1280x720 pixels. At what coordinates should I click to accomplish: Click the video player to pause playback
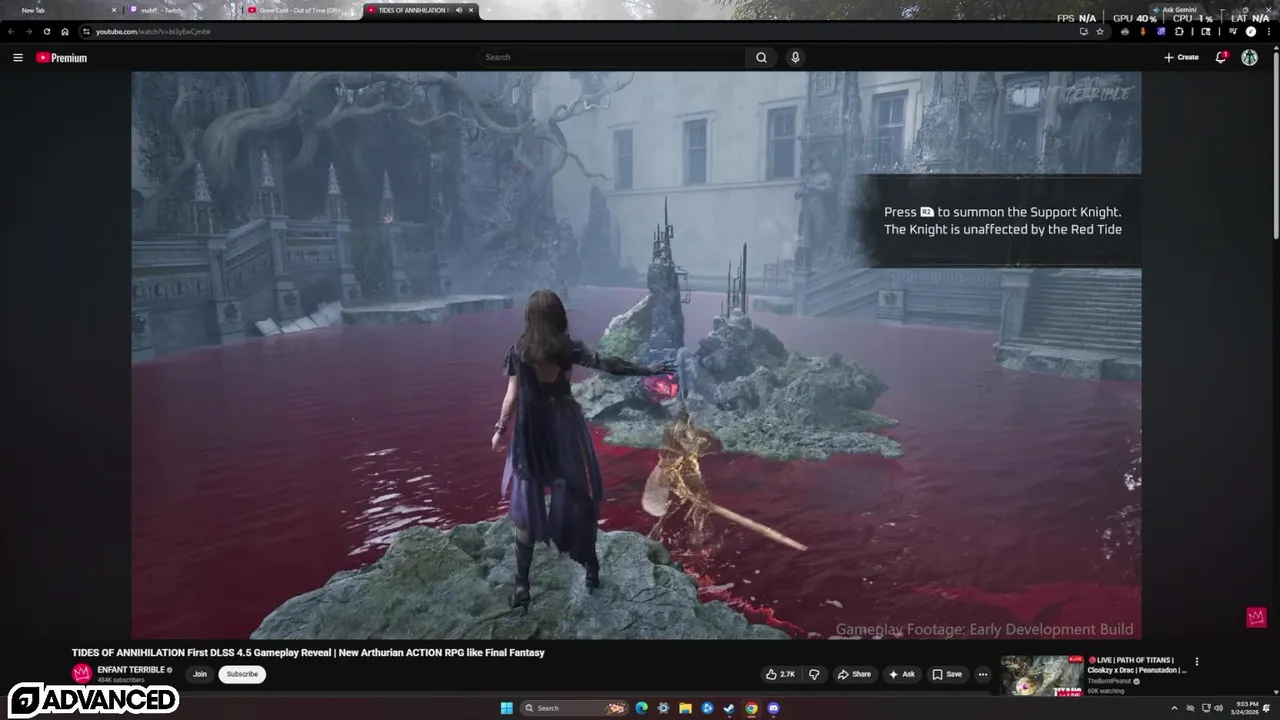(x=636, y=355)
